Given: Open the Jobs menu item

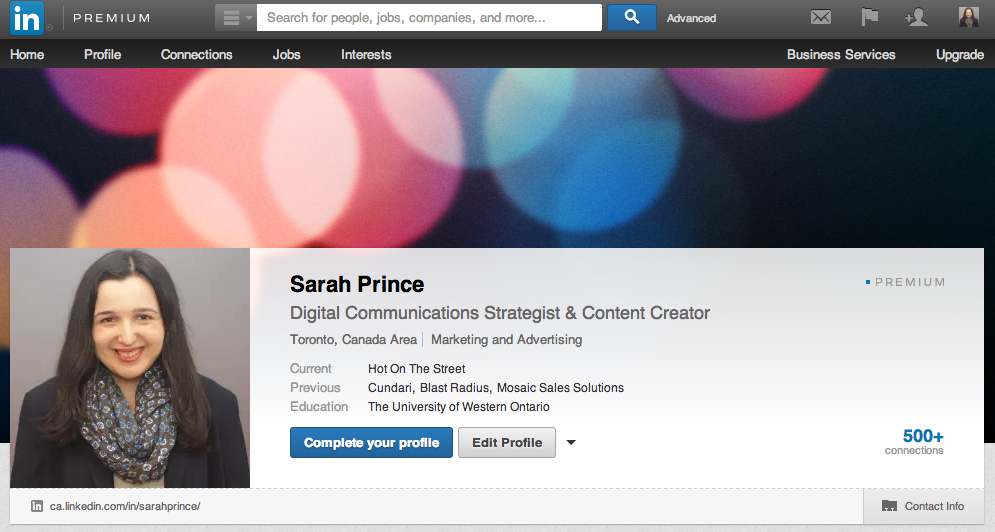Looking at the screenshot, I should [x=286, y=55].
